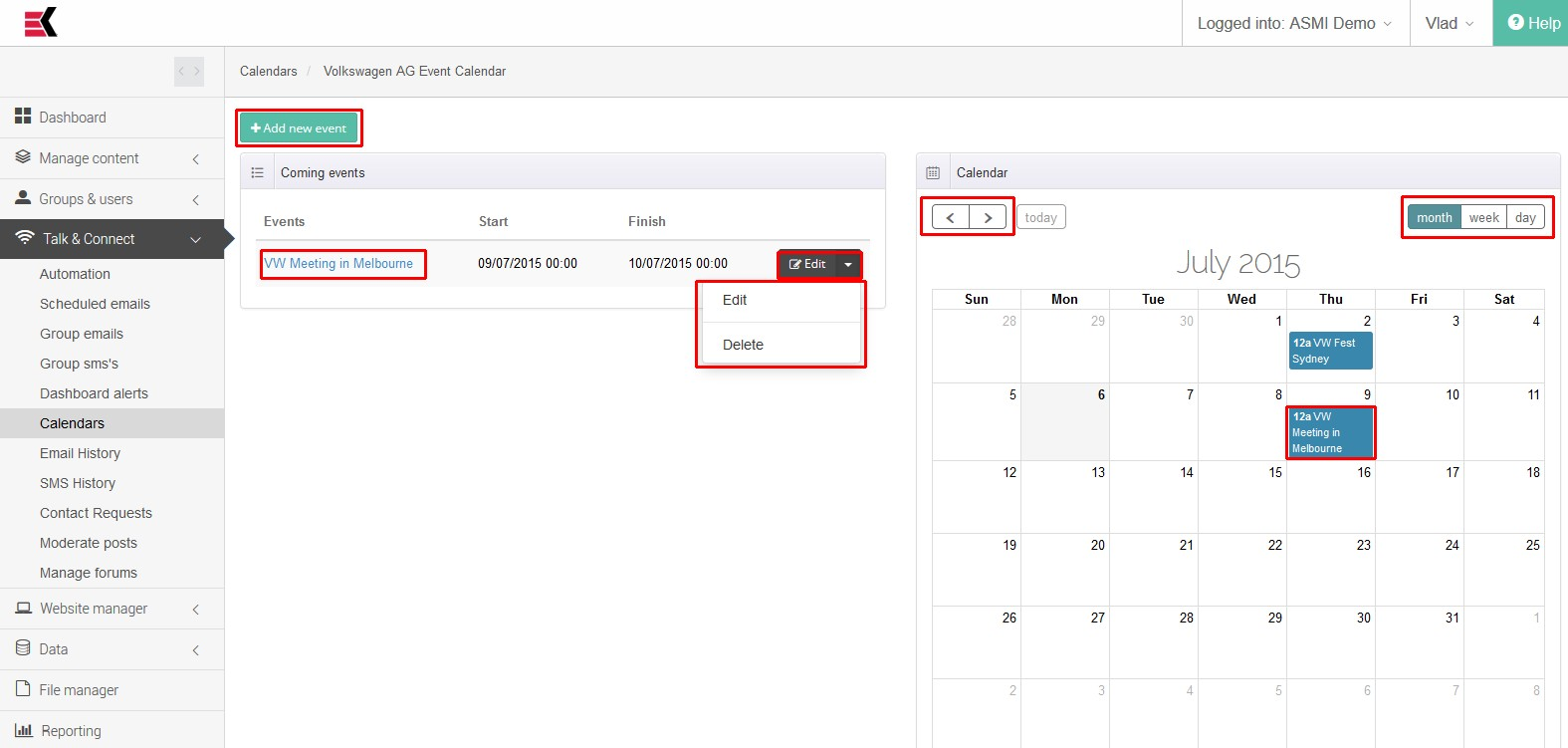Expand the Groups & users menu

(x=195, y=199)
